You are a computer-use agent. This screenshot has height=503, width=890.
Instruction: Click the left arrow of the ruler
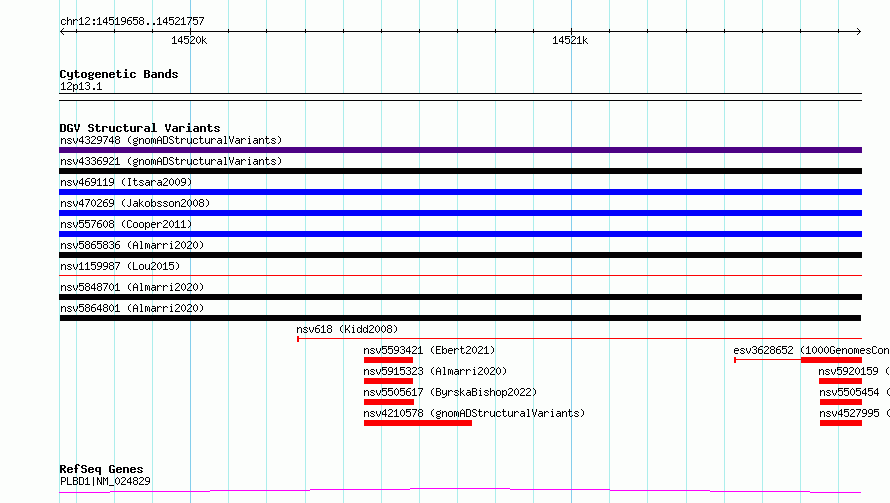click(x=62, y=32)
